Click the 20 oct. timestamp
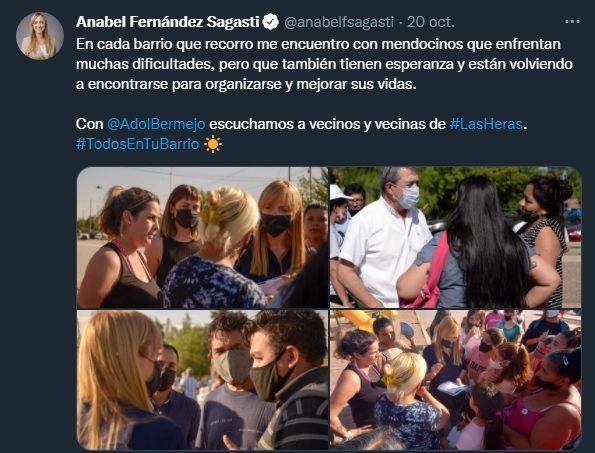This screenshot has width=595, height=453. coord(431,22)
